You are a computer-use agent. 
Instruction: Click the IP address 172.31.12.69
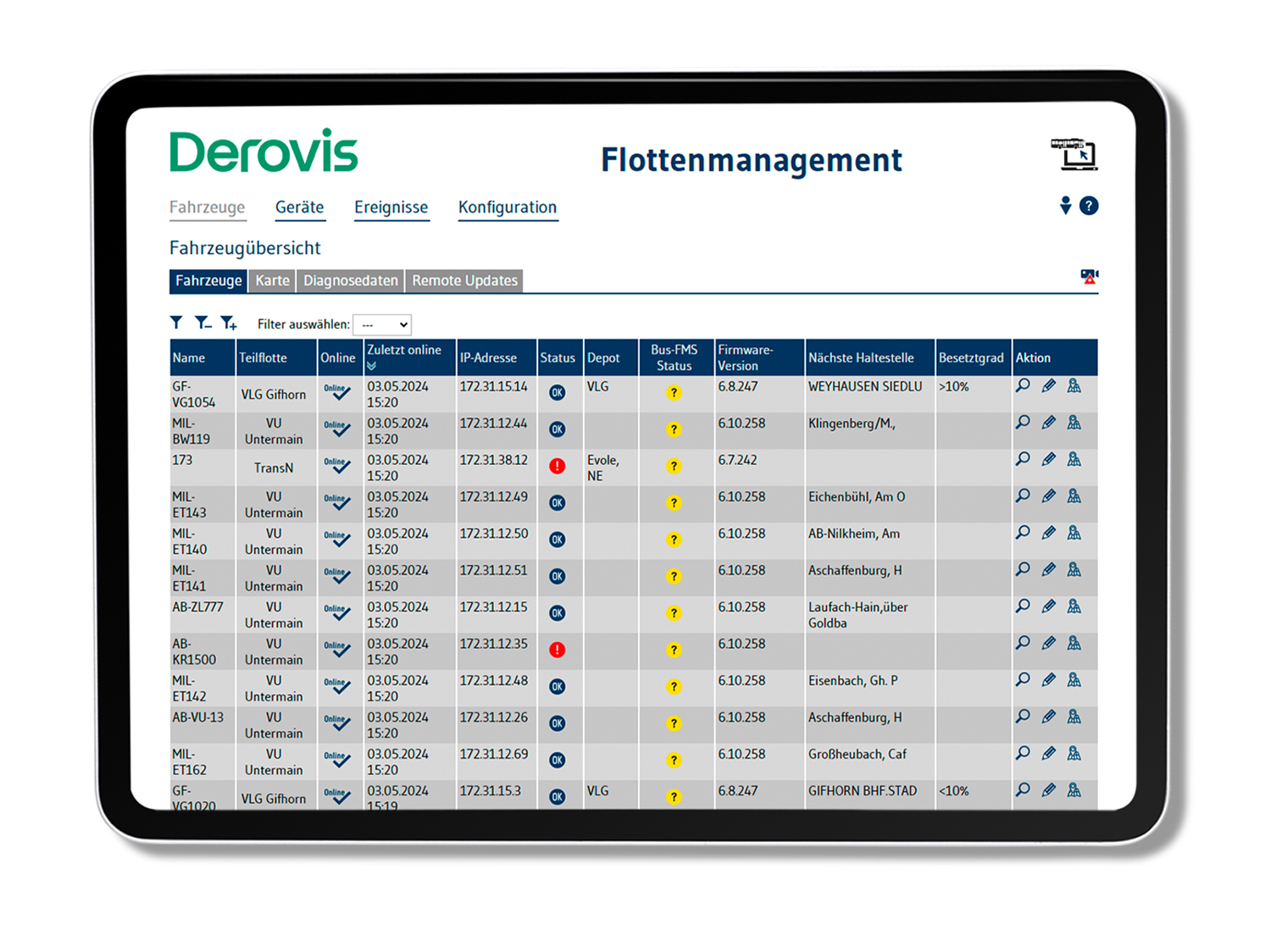point(493,754)
